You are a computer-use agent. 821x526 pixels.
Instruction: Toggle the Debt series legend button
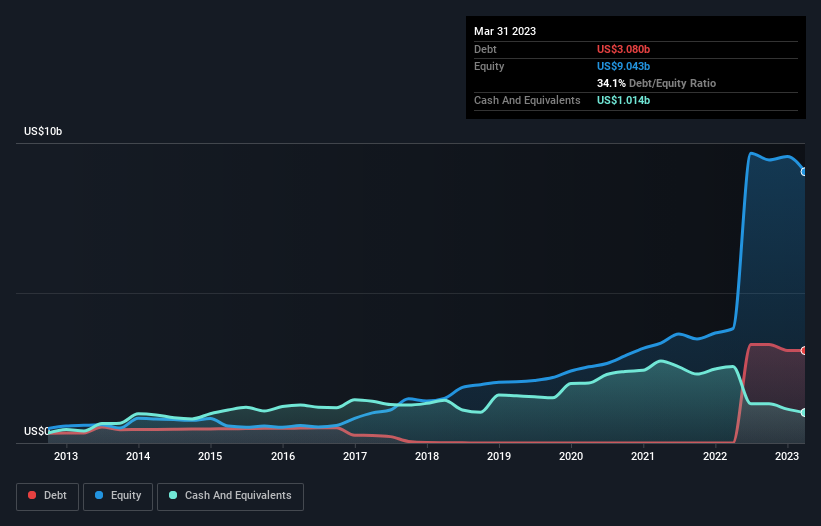click(x=48, y=496)
